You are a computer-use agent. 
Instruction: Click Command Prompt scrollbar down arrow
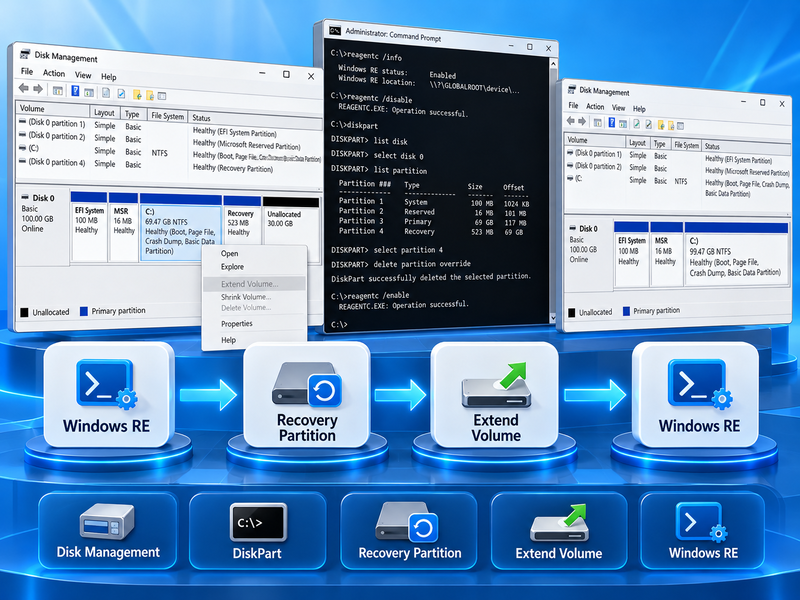click(553, 317)
